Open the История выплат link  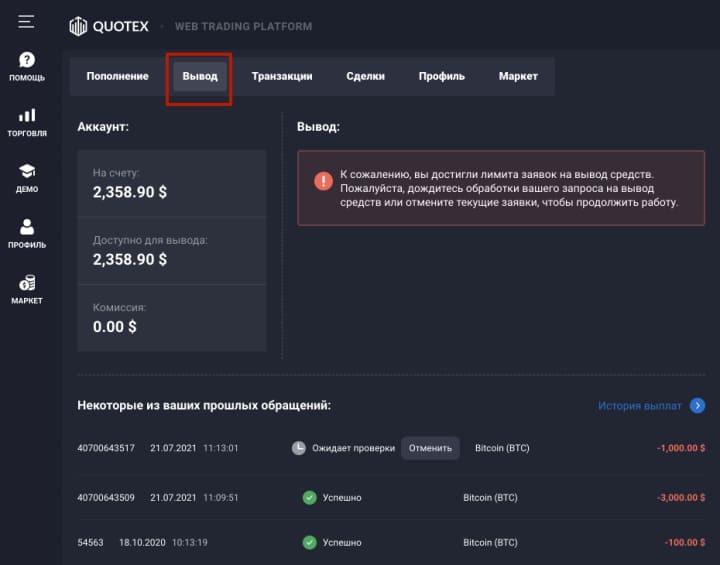(640, 406)
